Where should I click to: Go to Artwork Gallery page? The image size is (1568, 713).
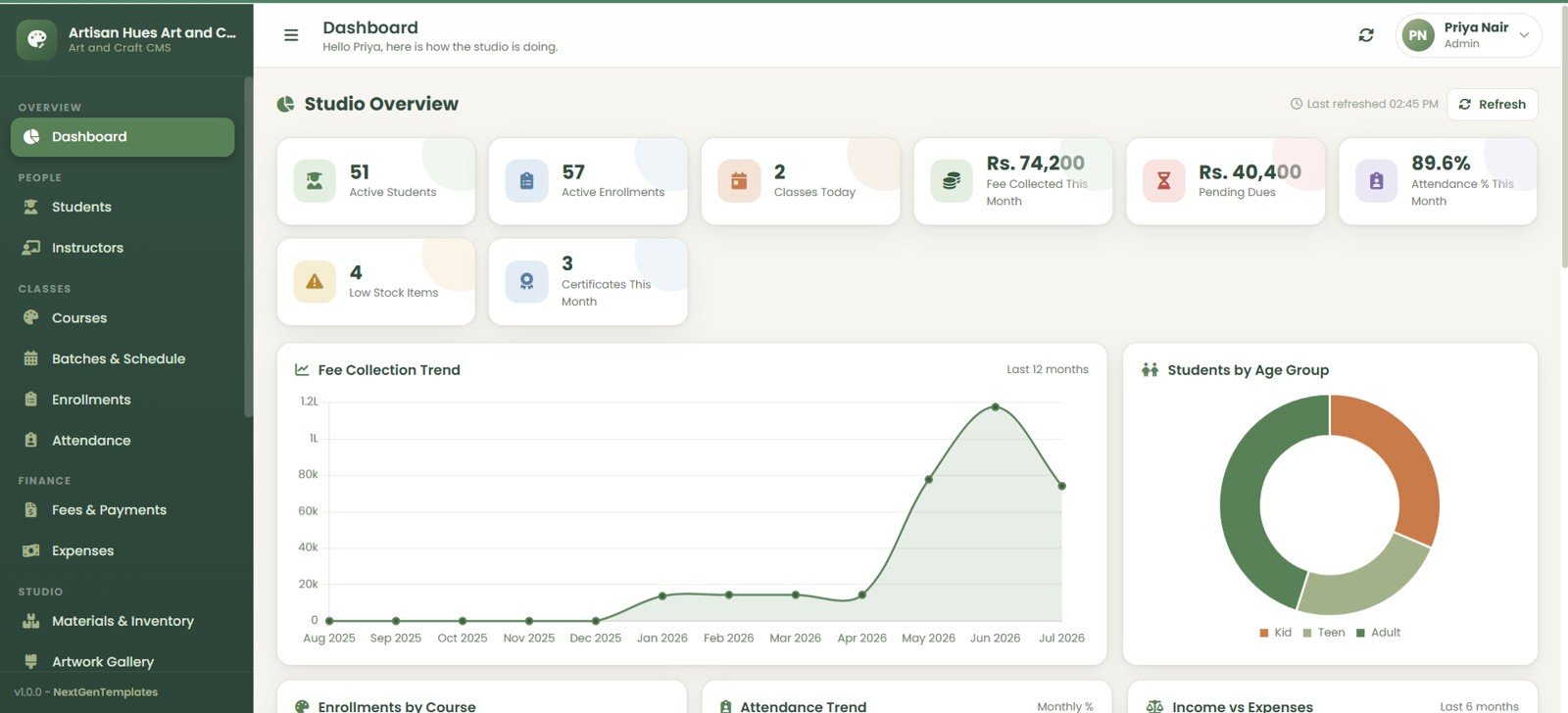click(x=122, y=662)
